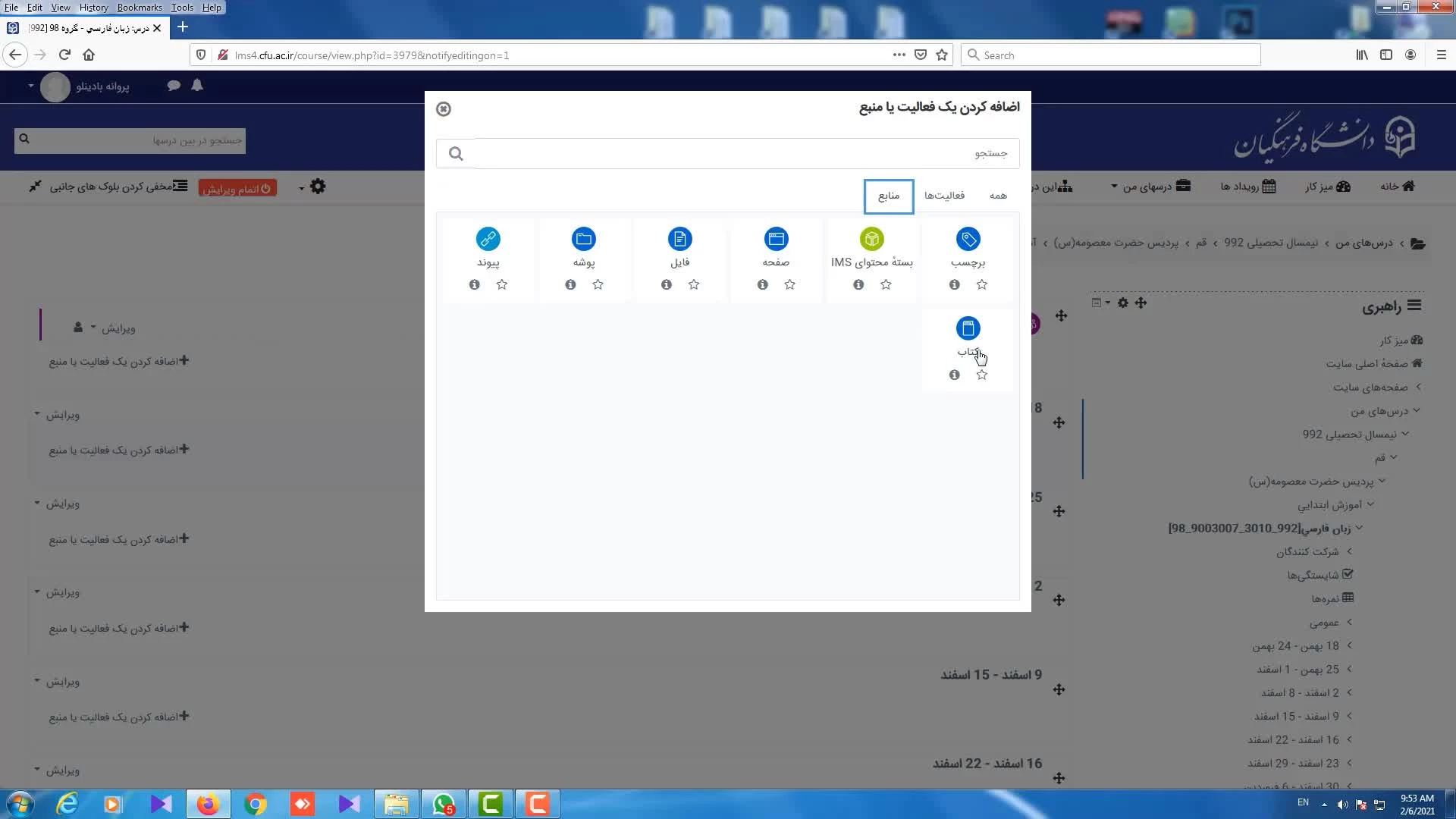Select the برچسب (Label) resource icon
The image size is (1456, 819).
tap(968, 240)
